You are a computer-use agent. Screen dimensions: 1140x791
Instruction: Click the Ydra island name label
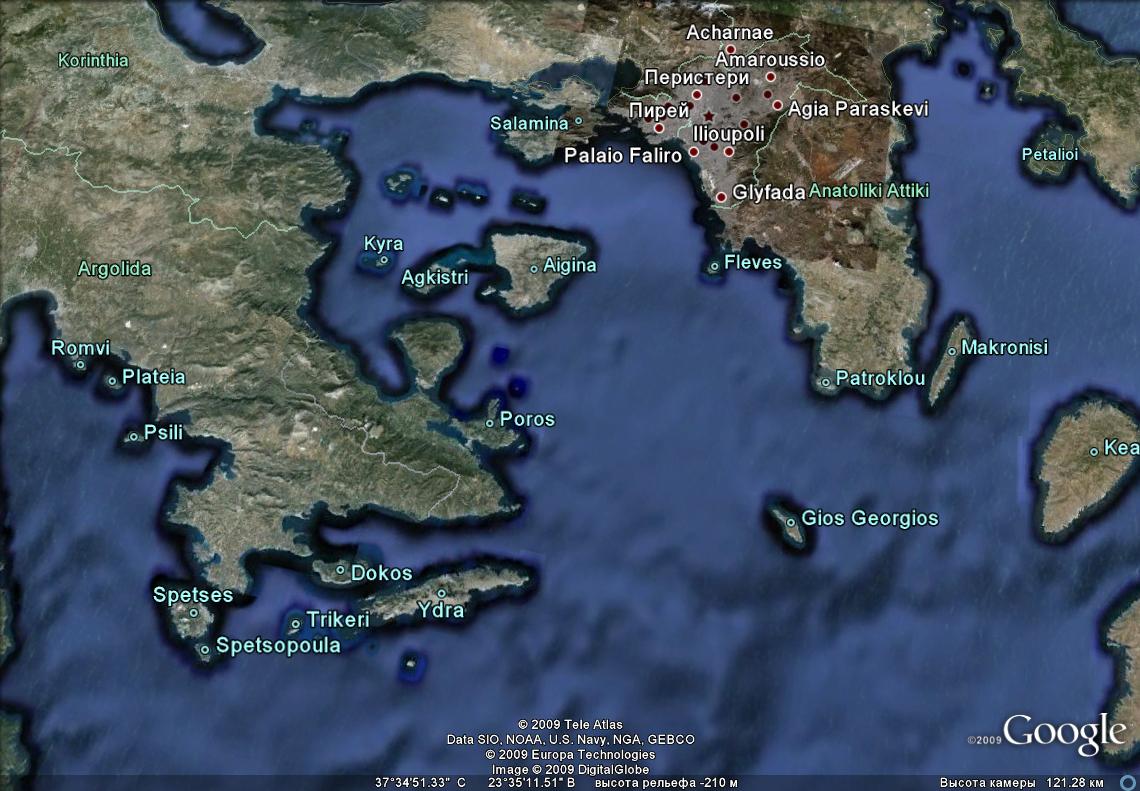coord(441,609)
